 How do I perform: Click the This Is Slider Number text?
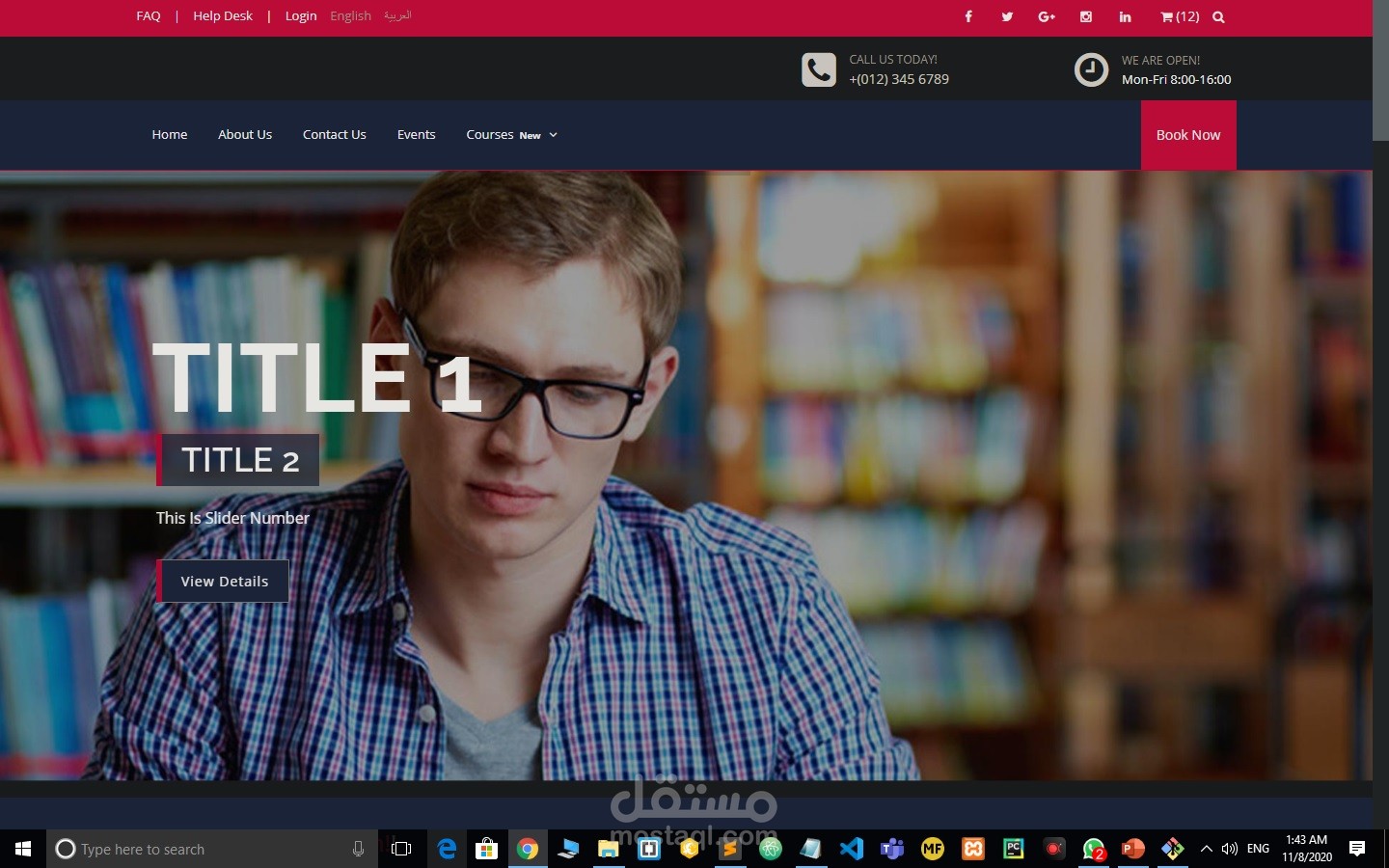click(x=232, y=518)
